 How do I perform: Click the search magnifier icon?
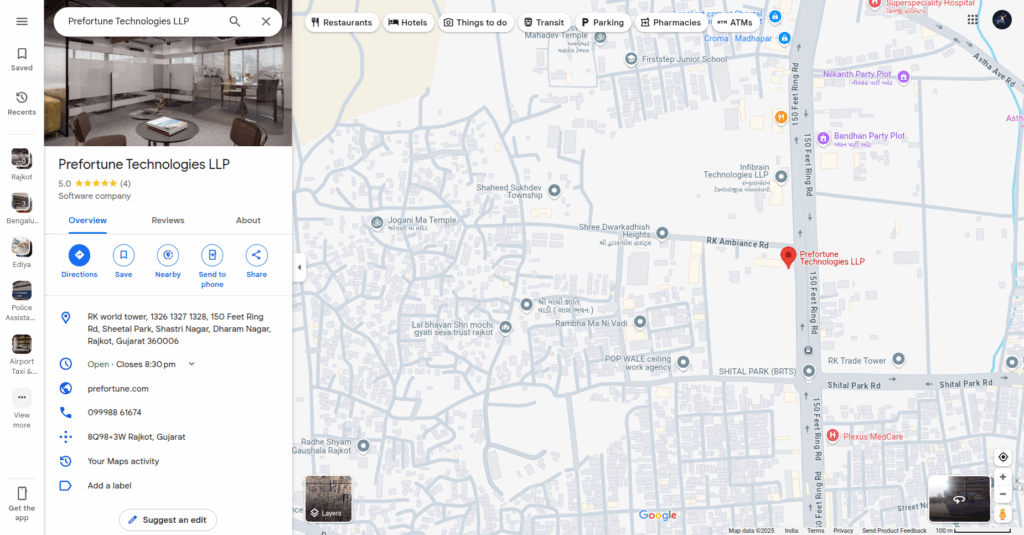point(234,22)
